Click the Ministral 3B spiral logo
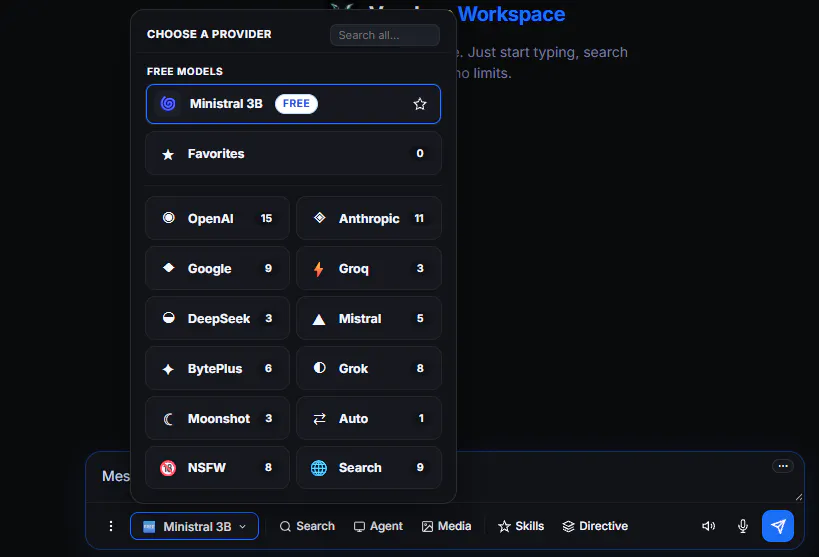The height and width of the screenshot is (557, 819). (x=168, y=103)
